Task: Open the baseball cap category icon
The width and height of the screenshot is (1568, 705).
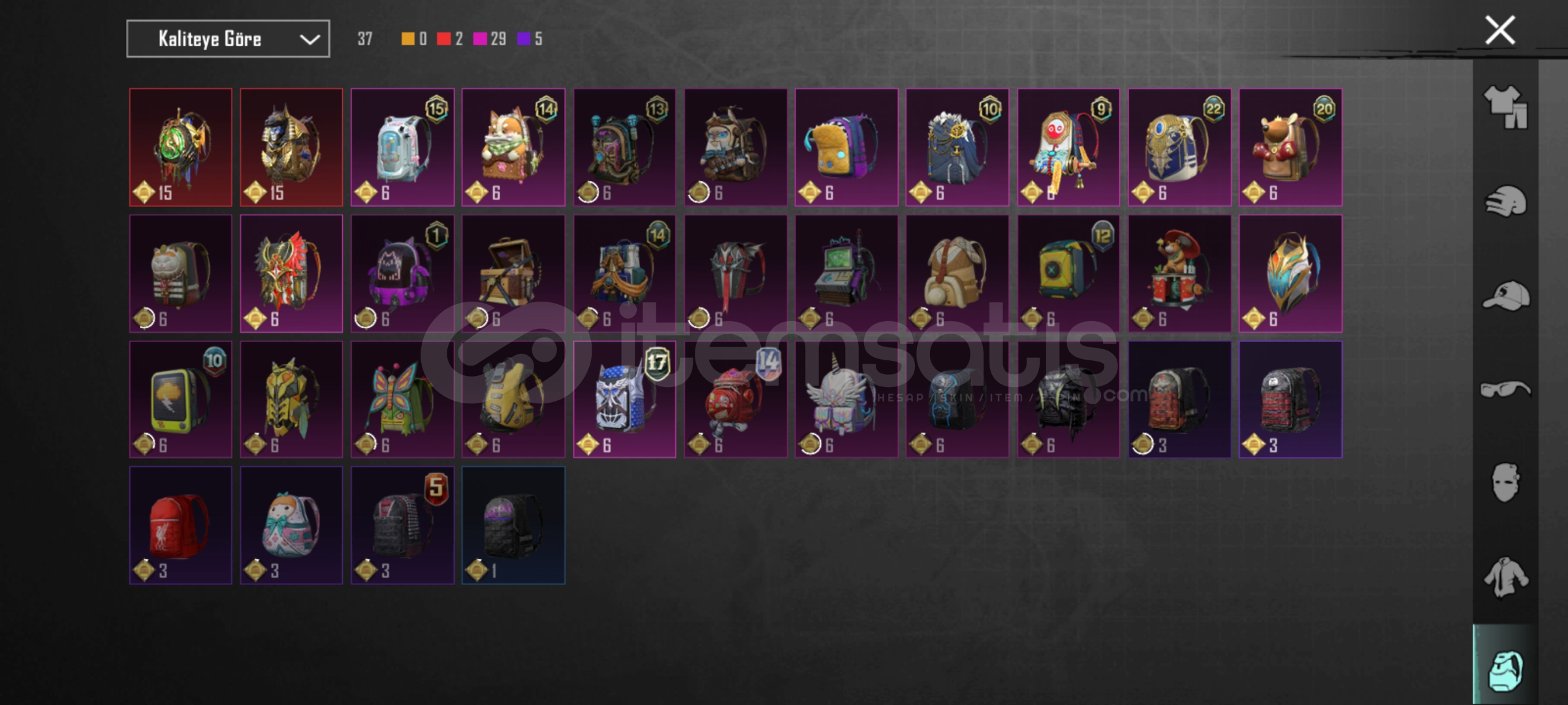Action: click(1505, 296)
